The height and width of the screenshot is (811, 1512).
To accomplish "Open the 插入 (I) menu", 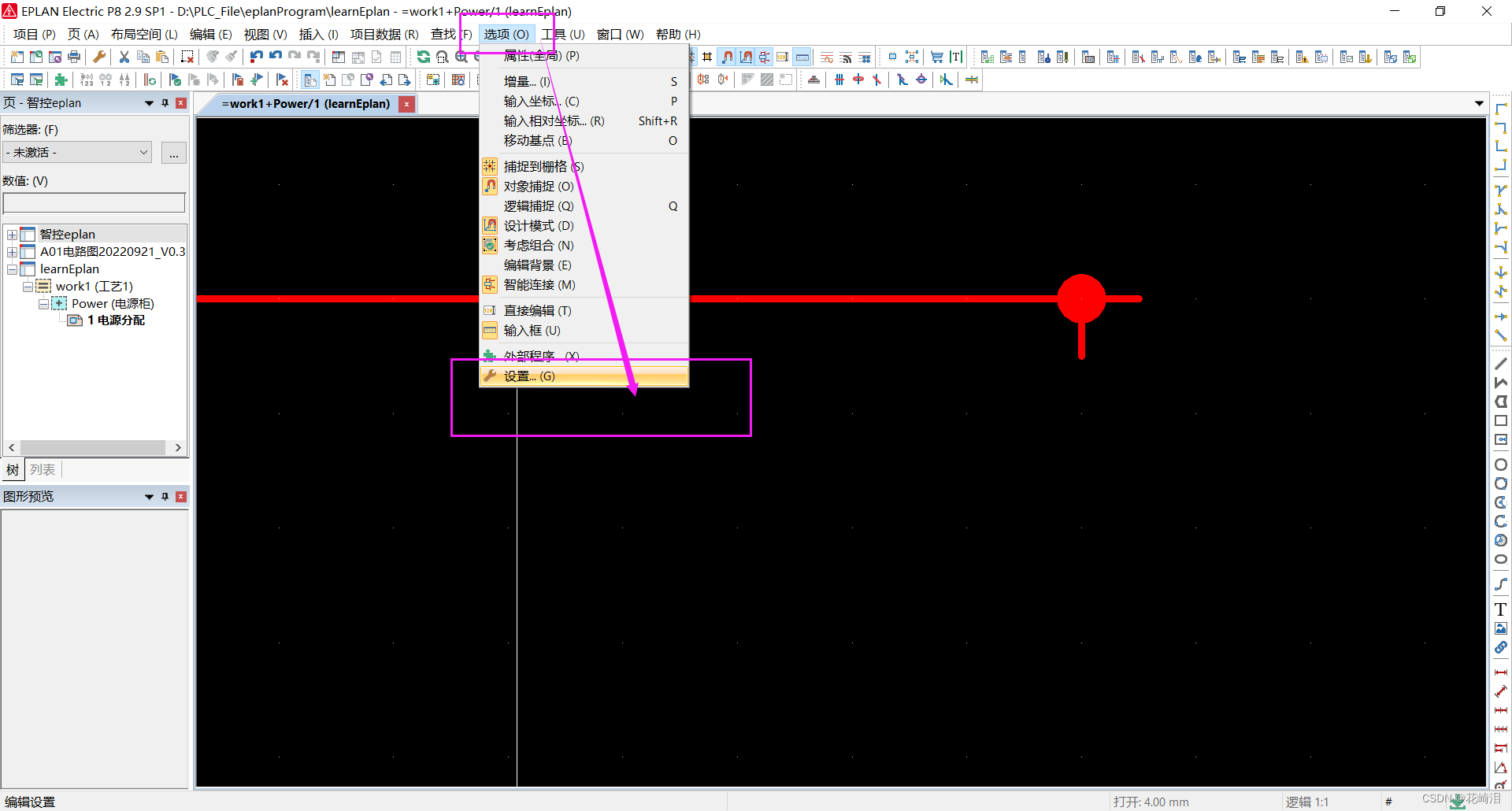I will (318, 34).
